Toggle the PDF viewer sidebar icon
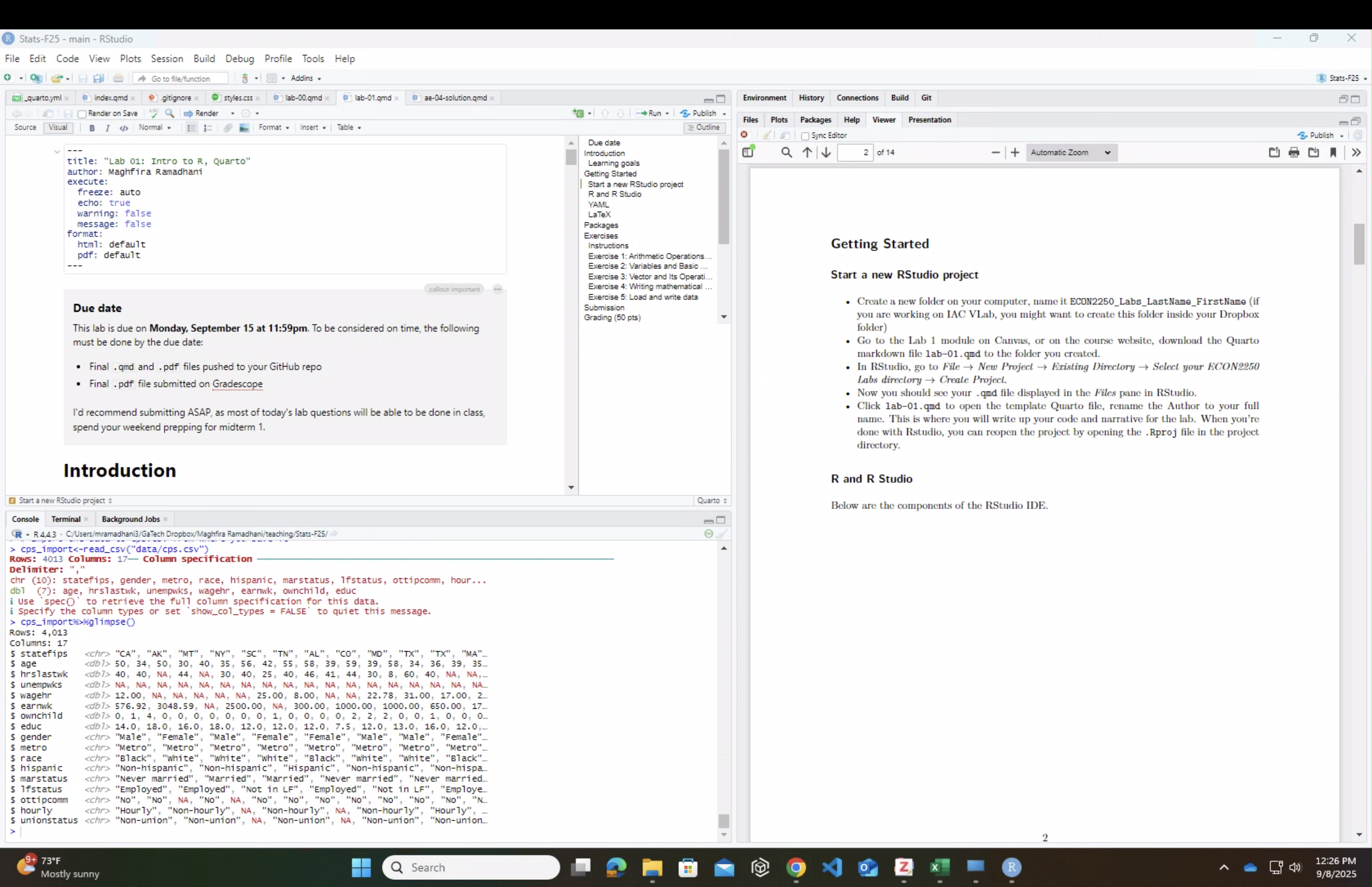1372x887 pixels. tap(748, 152)
